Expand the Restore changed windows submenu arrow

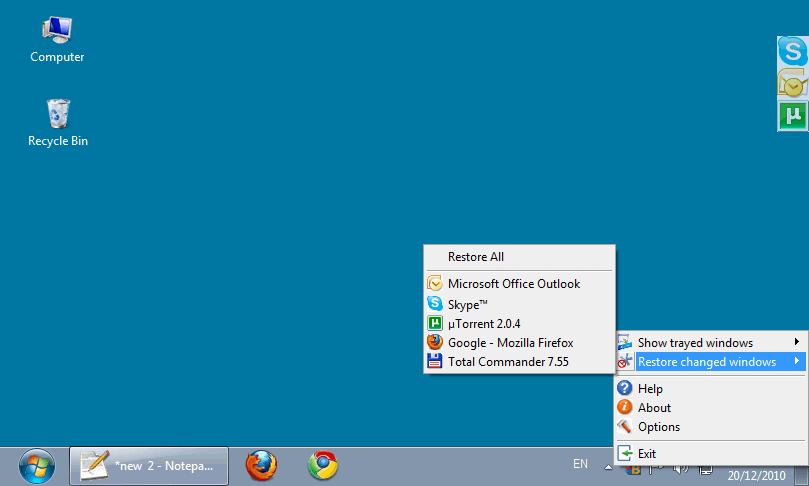(x=796, y=362)
